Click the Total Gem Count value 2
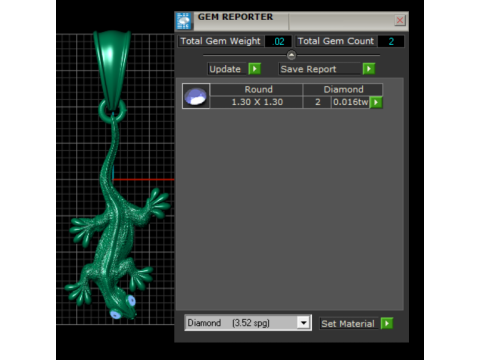This screenshot has width=480, height=360. pos(391,41)
